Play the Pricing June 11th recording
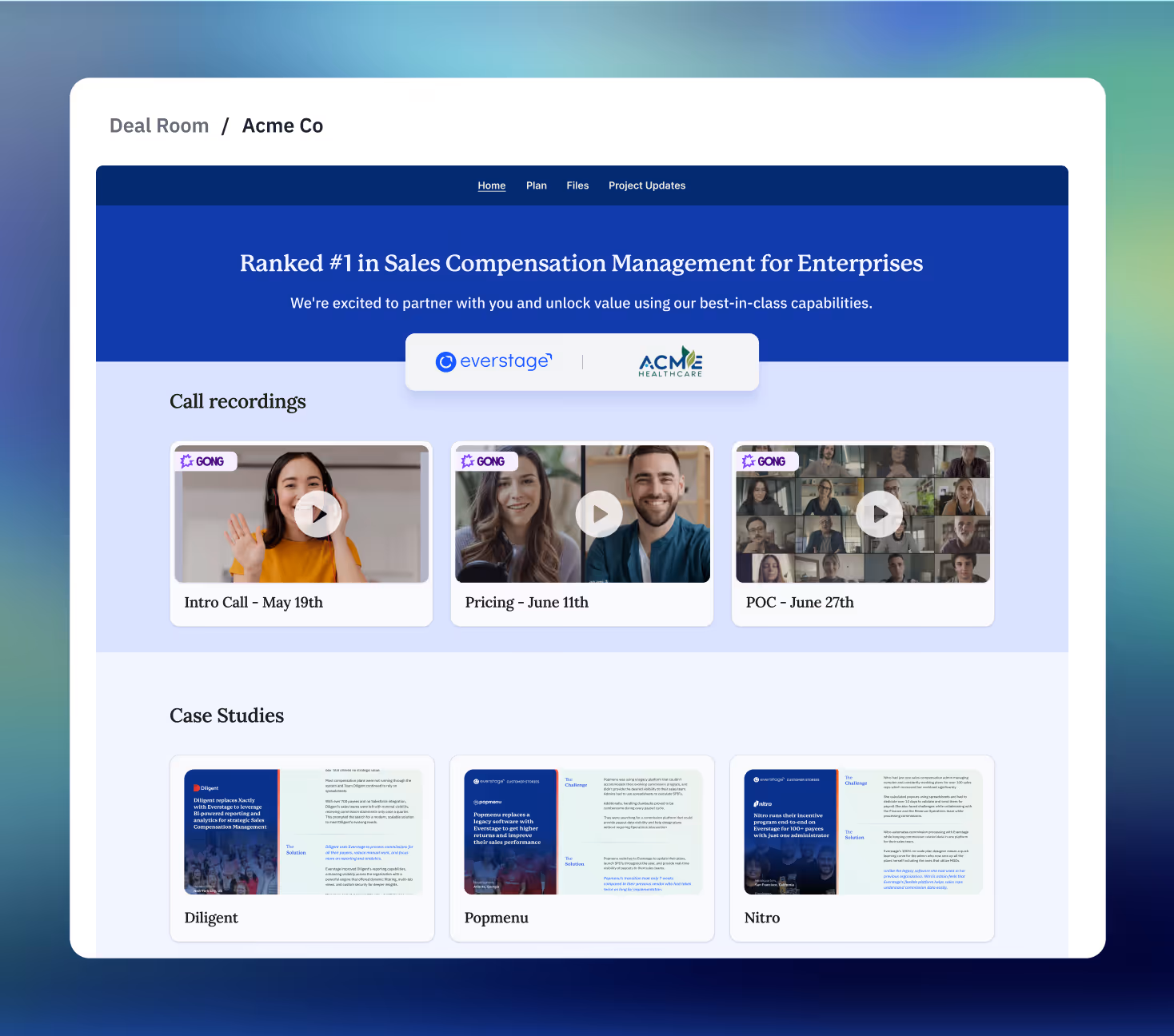Viewport: 1174px width, 1036px height. (x=599, y=514)
